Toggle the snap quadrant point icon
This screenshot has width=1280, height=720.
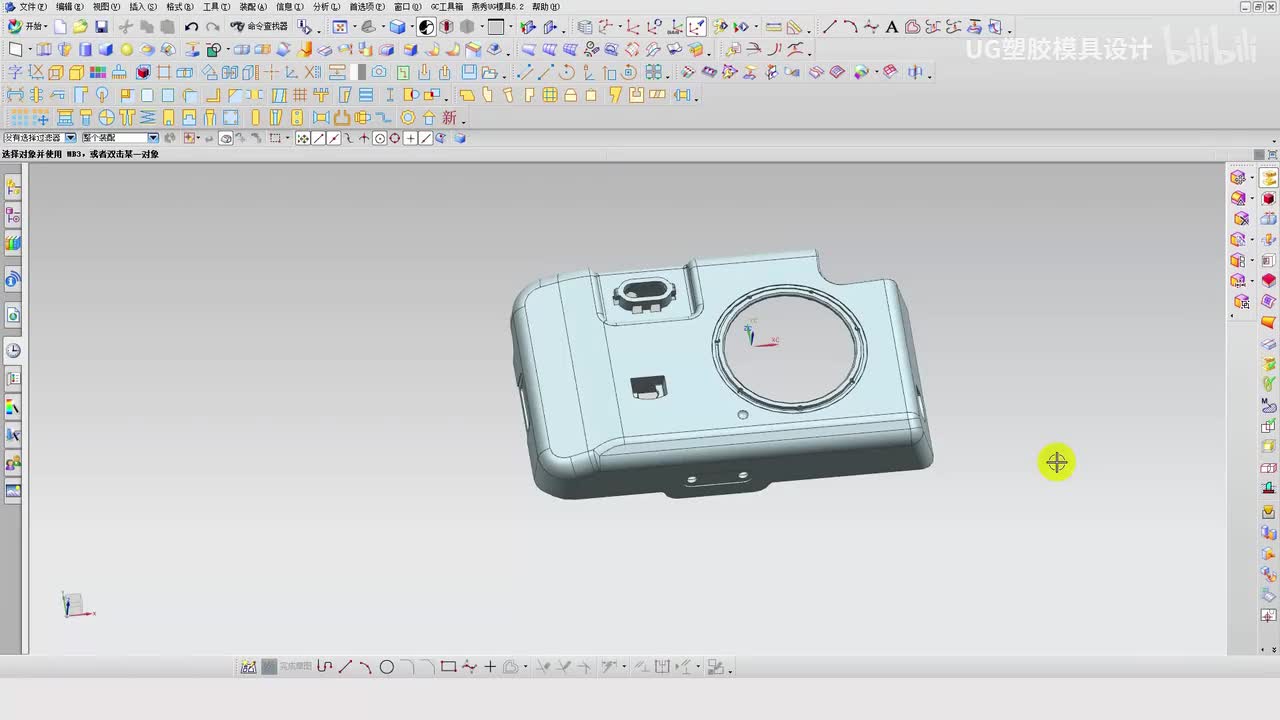(395, 138)
